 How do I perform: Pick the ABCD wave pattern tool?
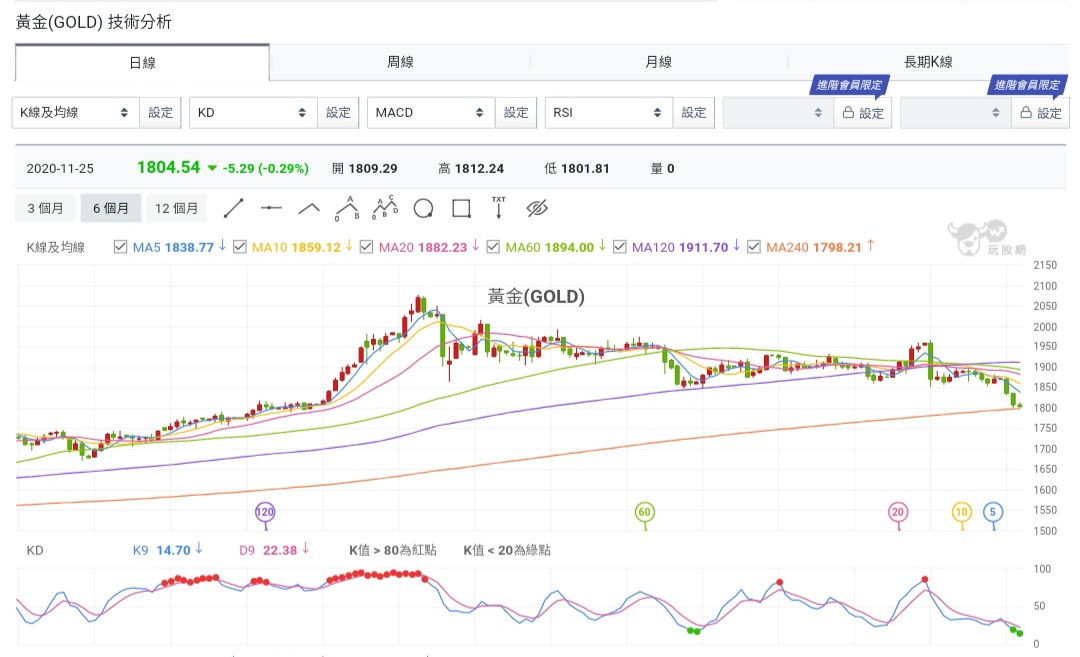pos(385,208)
